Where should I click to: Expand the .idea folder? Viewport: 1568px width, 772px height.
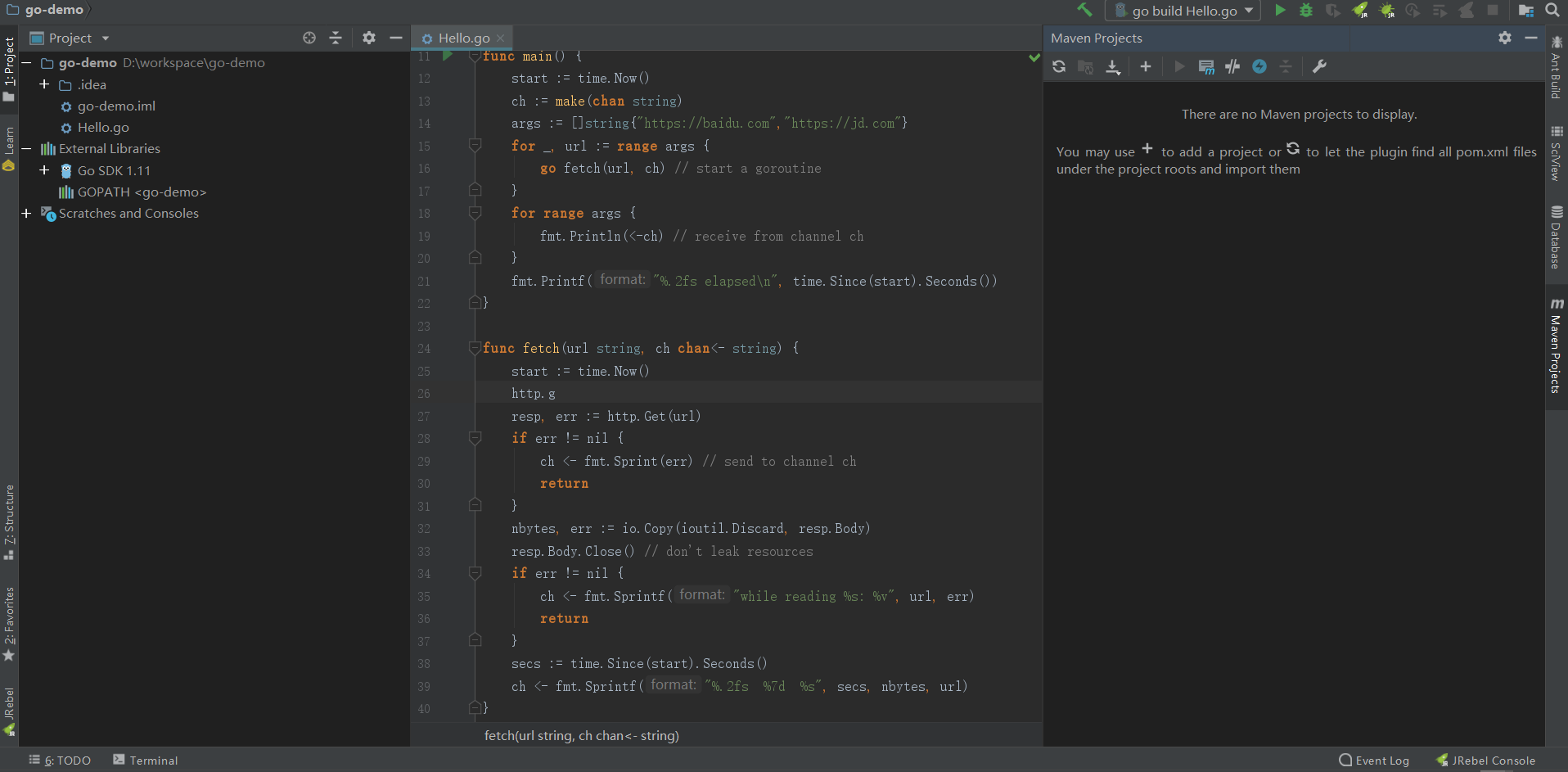[44, 84]
